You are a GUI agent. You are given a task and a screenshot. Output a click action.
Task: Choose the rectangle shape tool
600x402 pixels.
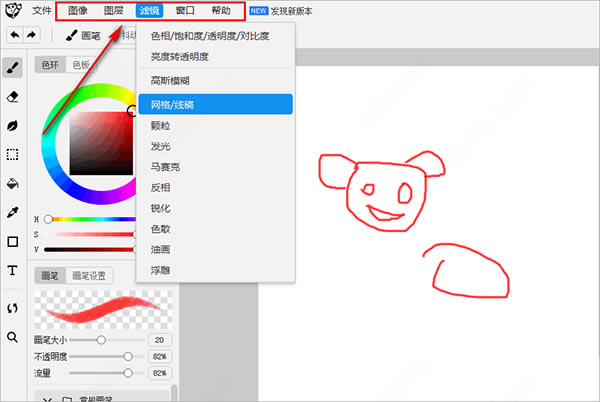click(13, 242)
